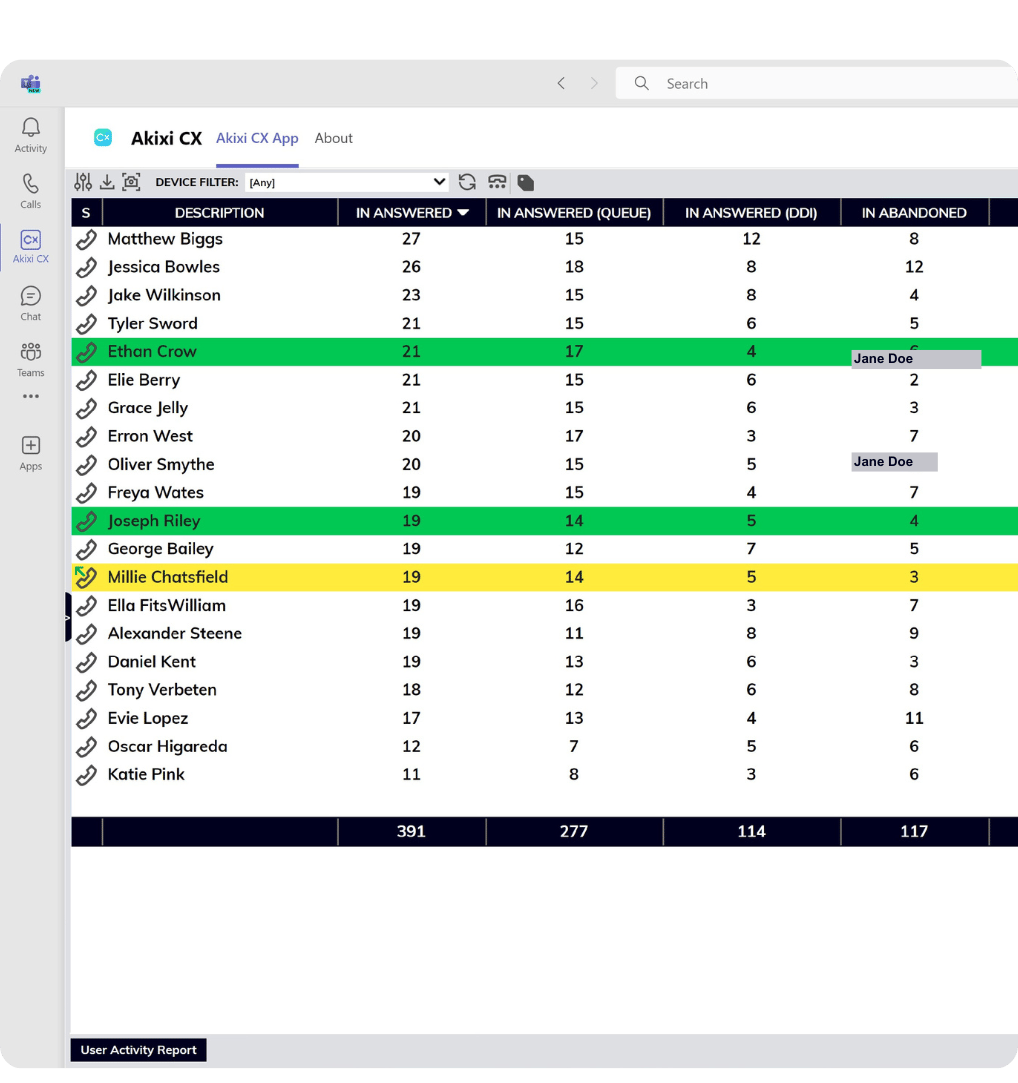
Task: Click the telephone device icon in toolbar
Action: (497, 182)
